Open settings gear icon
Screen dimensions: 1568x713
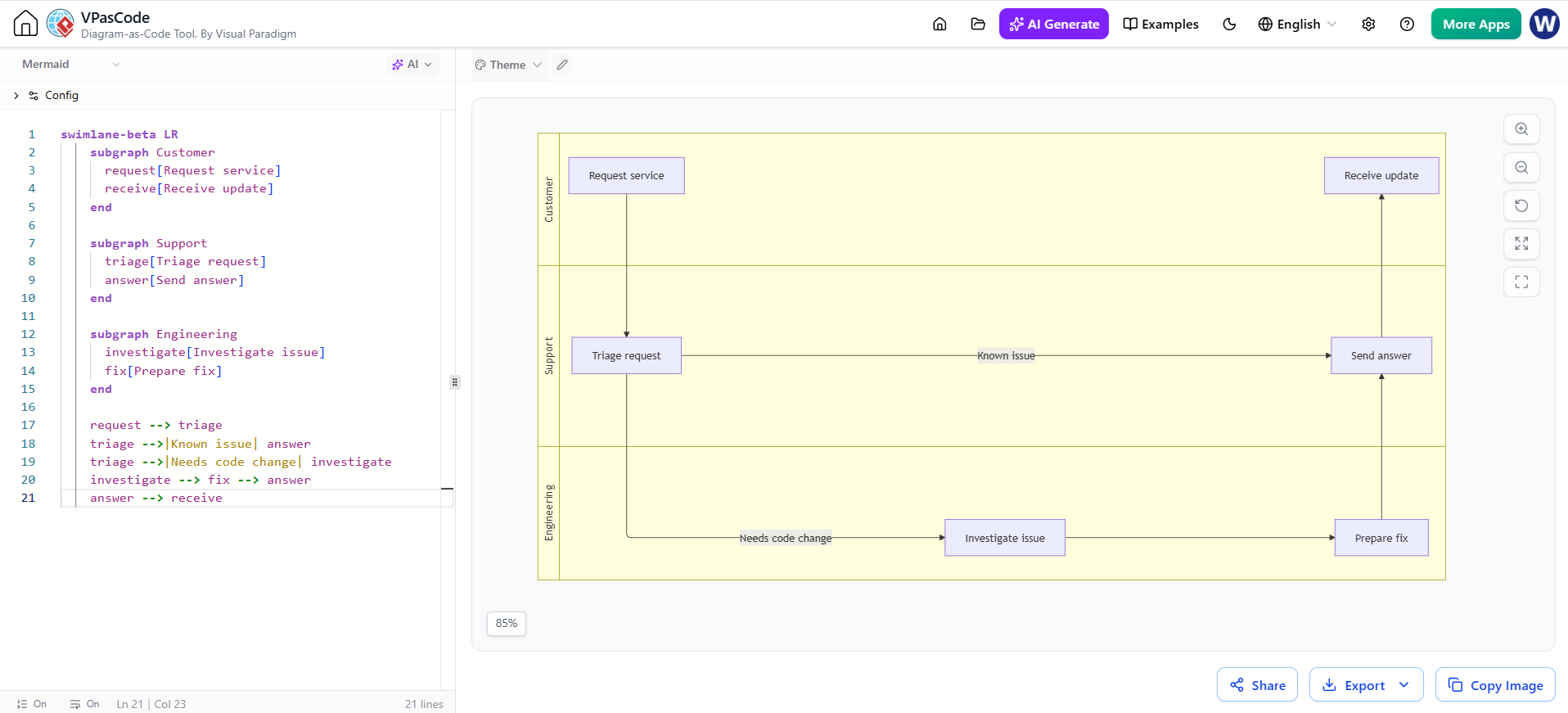tap(1368, 24)
